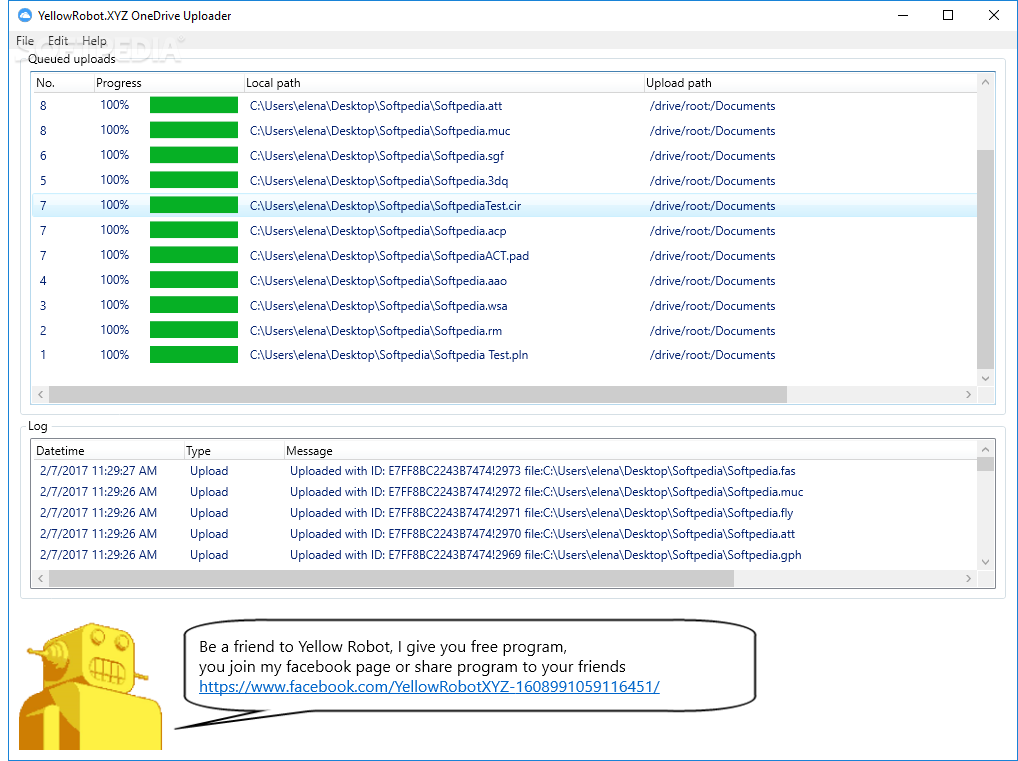Click Upload type cell in Softpedia.gph log row
The image size is (1018, 761).
point(209,555)
